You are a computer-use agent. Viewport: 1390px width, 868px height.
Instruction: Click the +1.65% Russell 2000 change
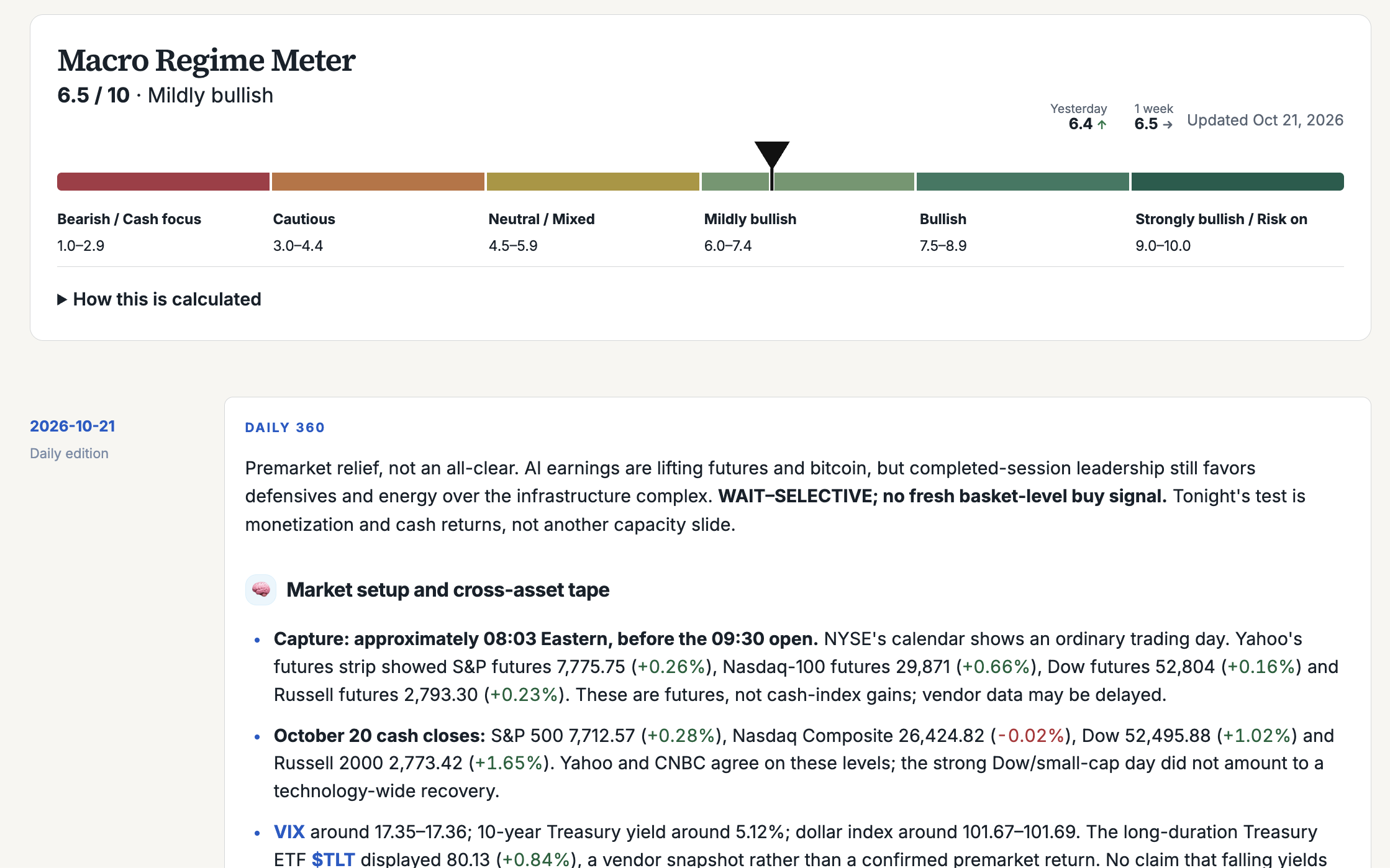pos(509,763)
